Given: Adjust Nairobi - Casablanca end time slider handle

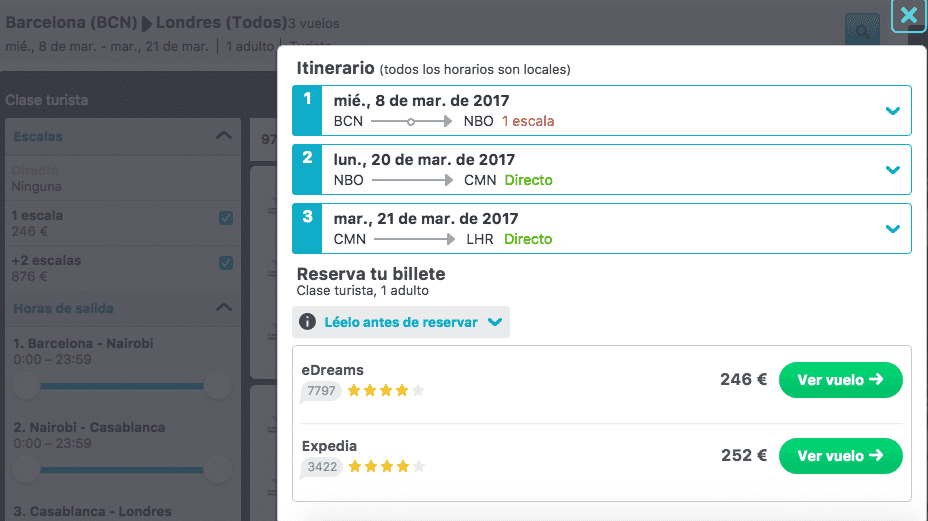Looking at the screenshot, I should point(217,469).
